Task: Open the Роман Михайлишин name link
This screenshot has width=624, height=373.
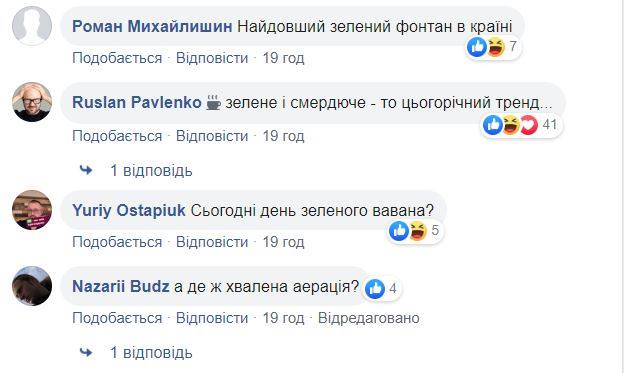Action: 152,27
